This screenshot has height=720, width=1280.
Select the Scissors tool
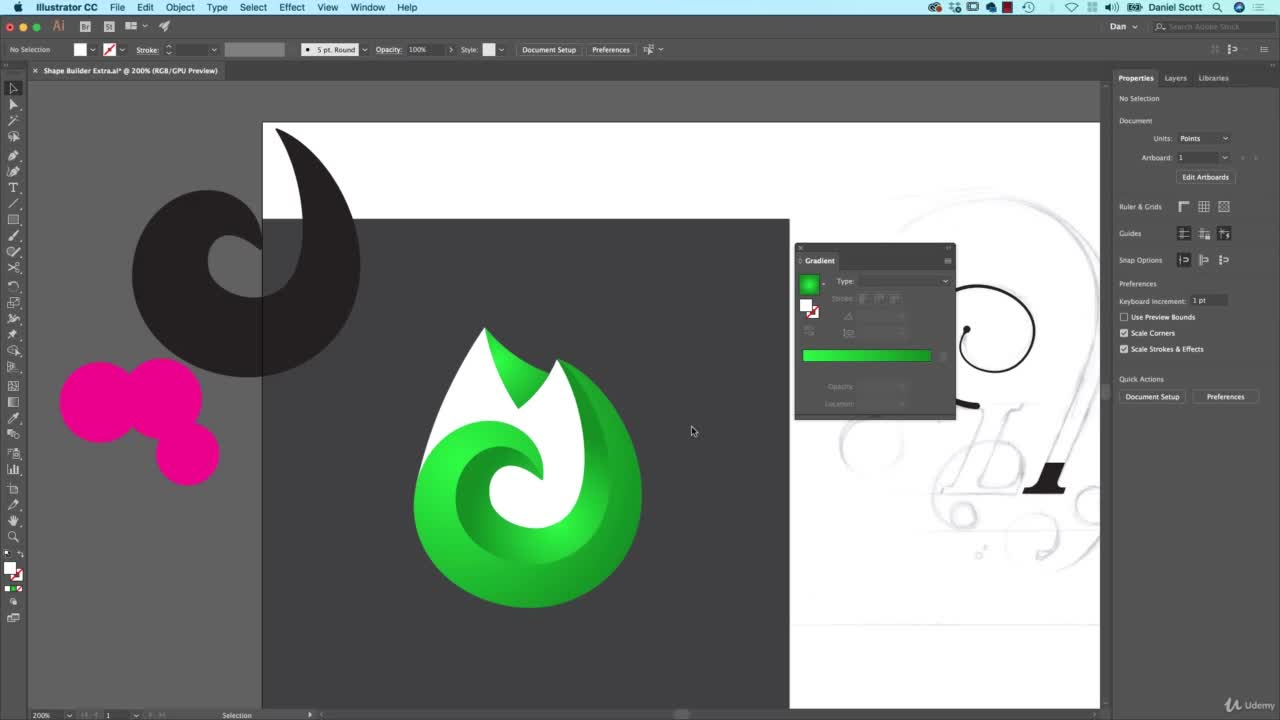coord(13,268)
